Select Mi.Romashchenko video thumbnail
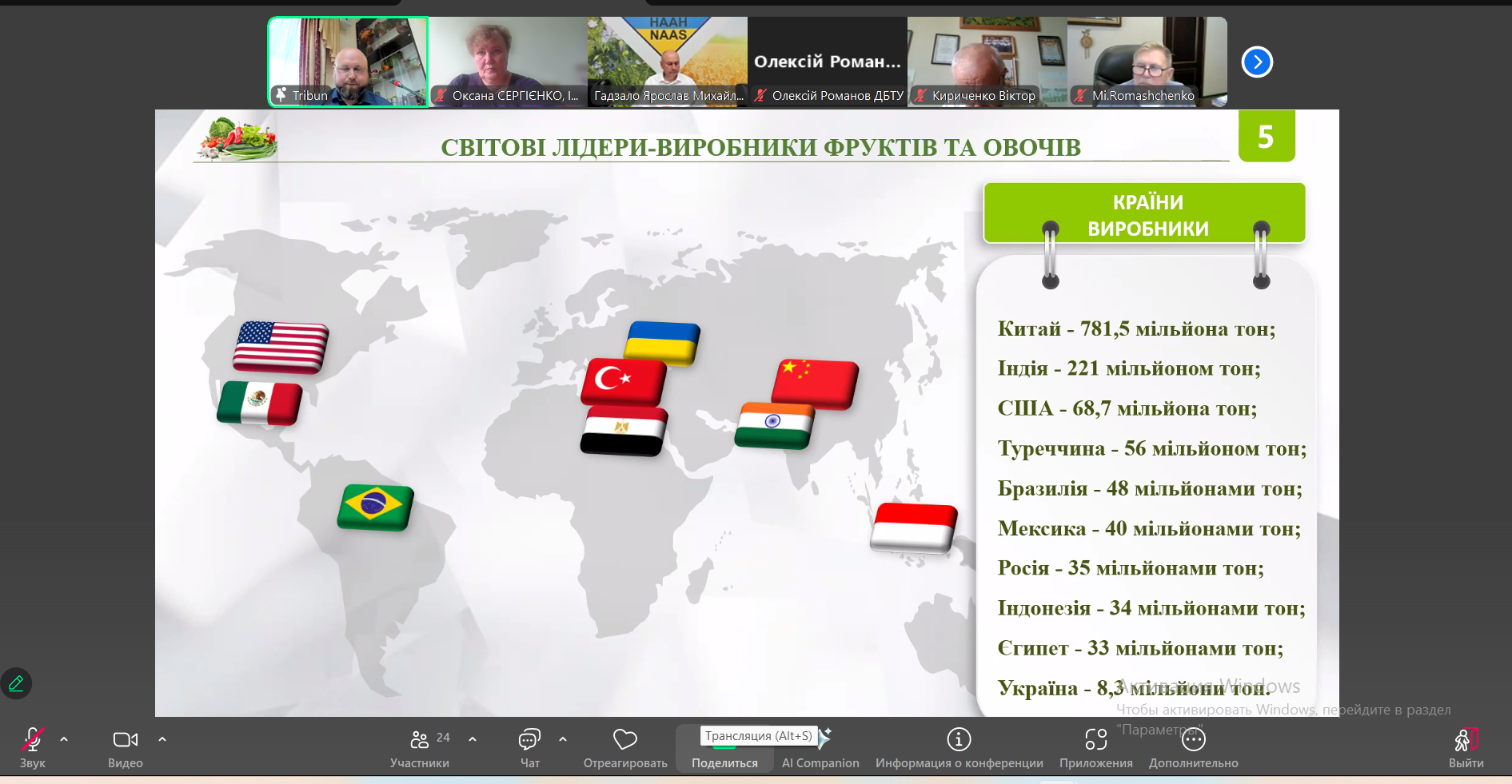This screenshot has width=1512, height=784. pyautogui.click(x=1147, y=62)
